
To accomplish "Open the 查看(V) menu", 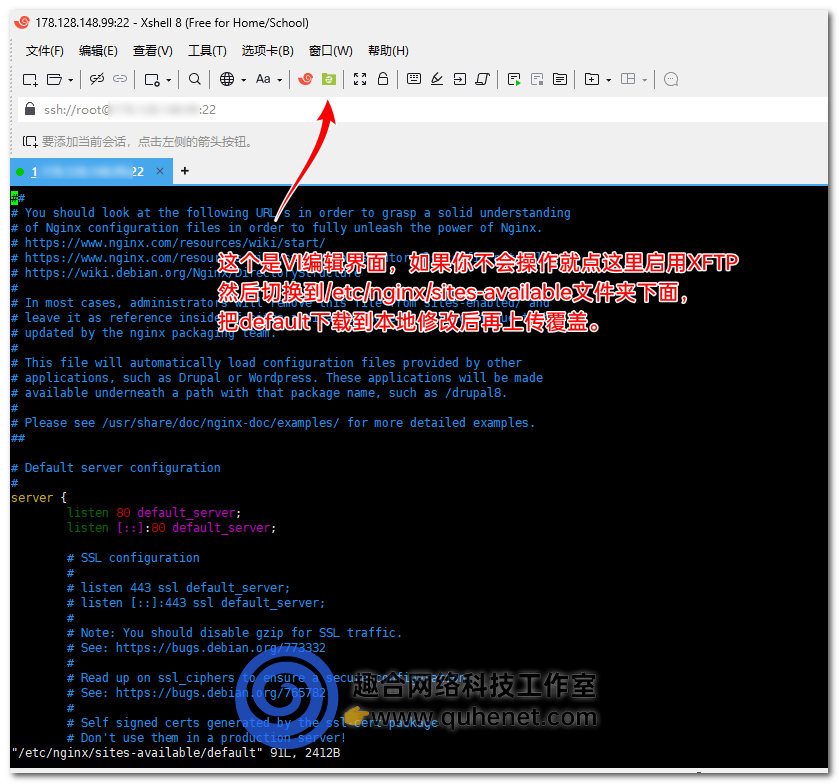I will (152, 51).
